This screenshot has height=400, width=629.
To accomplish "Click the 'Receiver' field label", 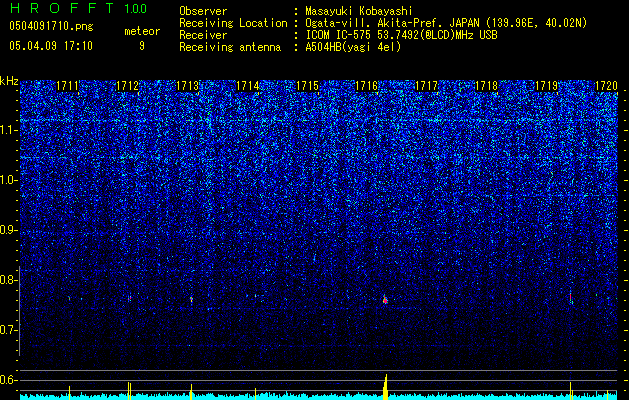I will point(203,35).
